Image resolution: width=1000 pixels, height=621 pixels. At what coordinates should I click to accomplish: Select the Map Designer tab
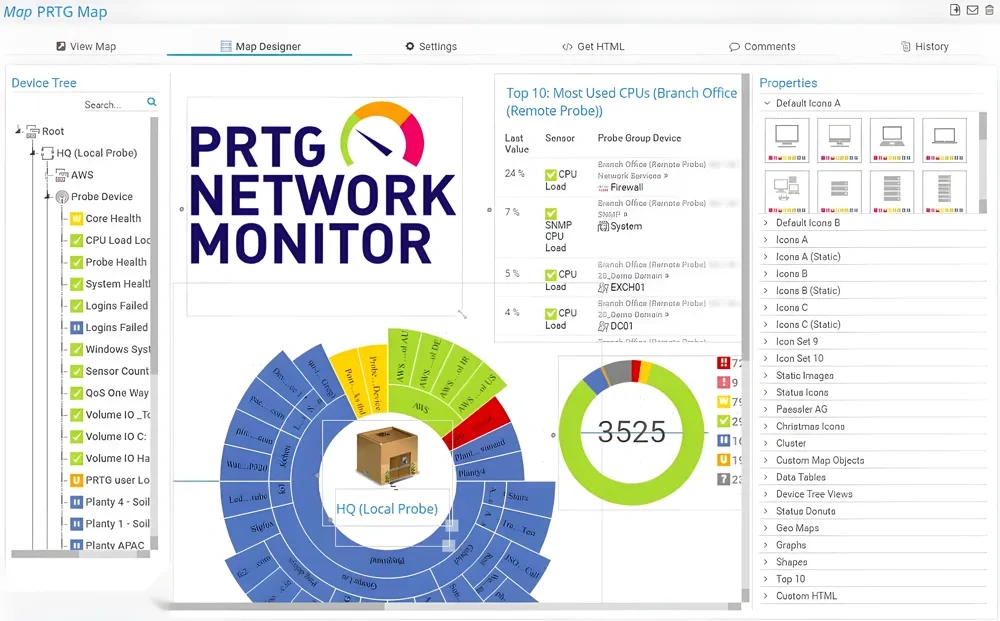click(x=260, y=47)
